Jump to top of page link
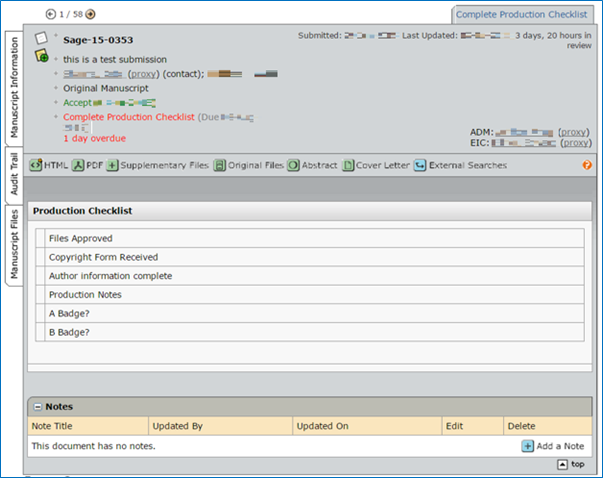 [x=571, y=465]
